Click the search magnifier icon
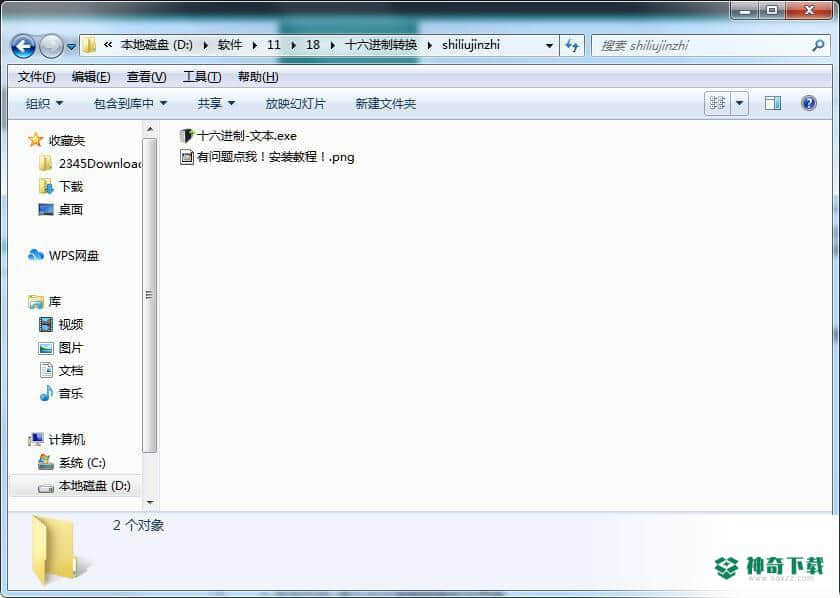 (x=818, y=46)
